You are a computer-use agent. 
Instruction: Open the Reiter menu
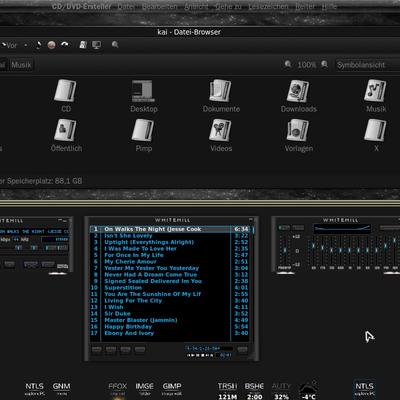(x=305, y=6)
